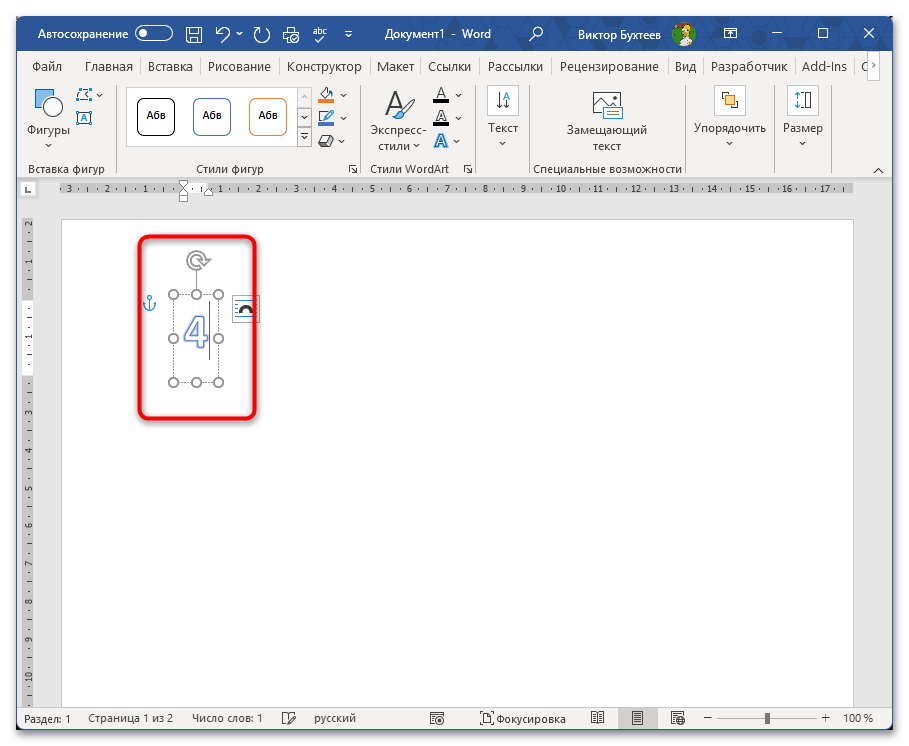Apply the orange-outlined Абв shape style

[268, 115]
